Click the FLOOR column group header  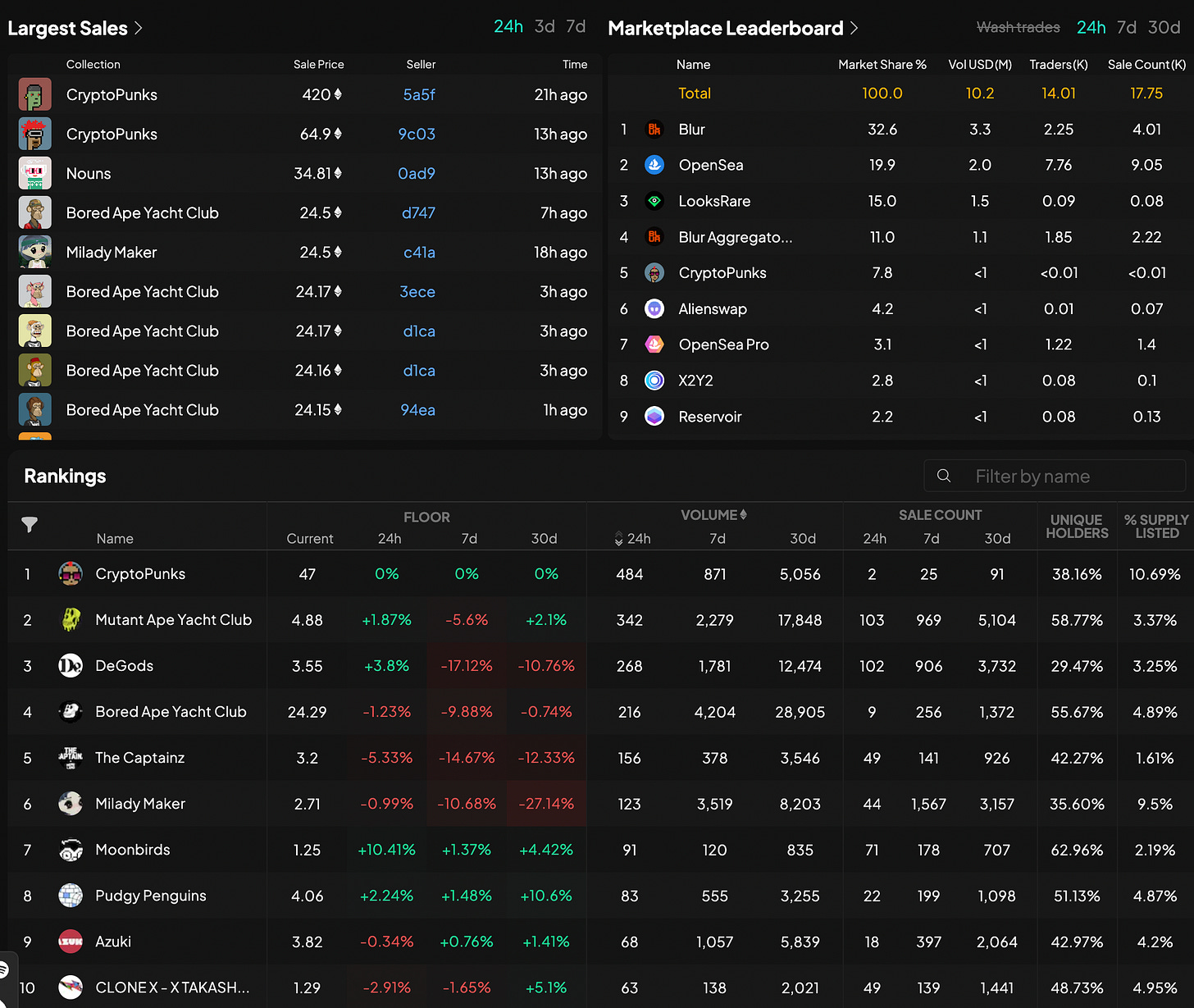pos(426,517)
